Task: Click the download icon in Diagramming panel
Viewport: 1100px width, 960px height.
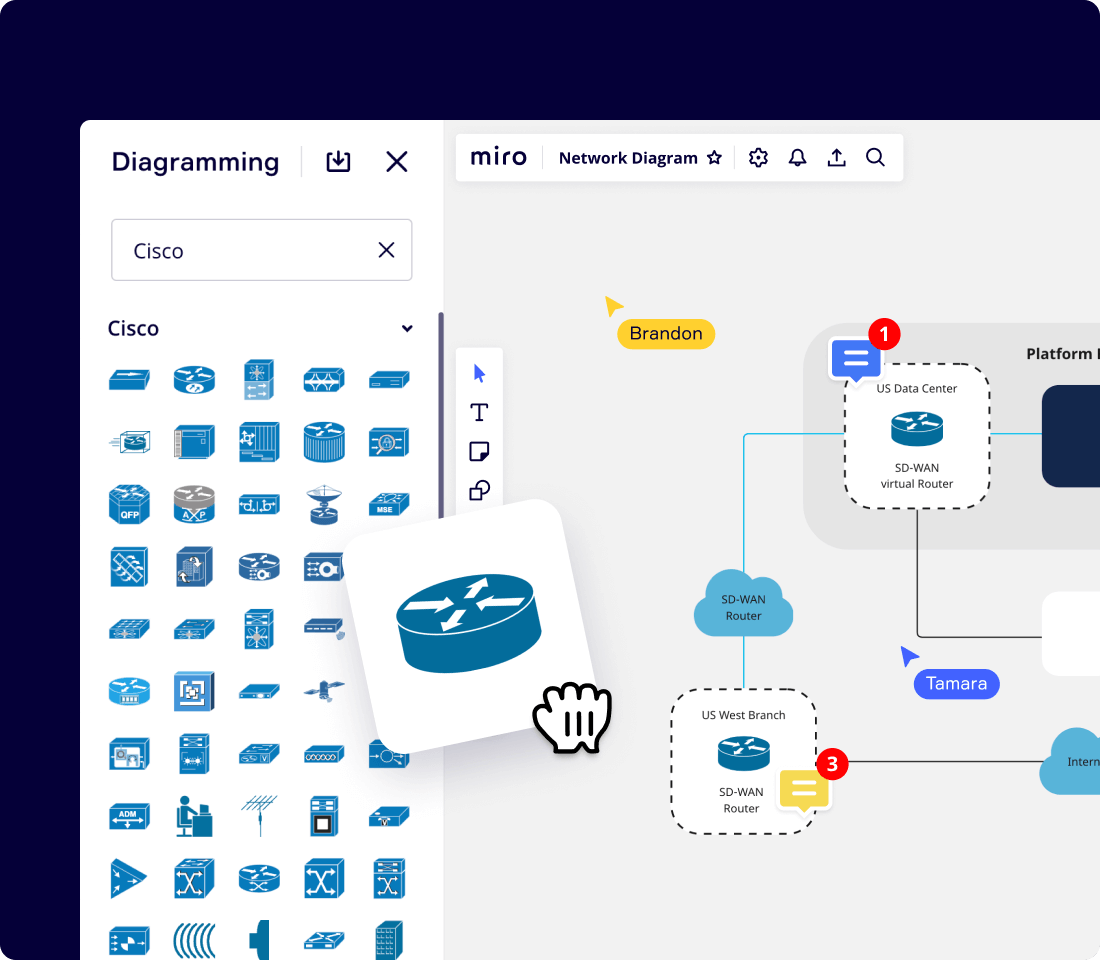Action: click(338, 161)
